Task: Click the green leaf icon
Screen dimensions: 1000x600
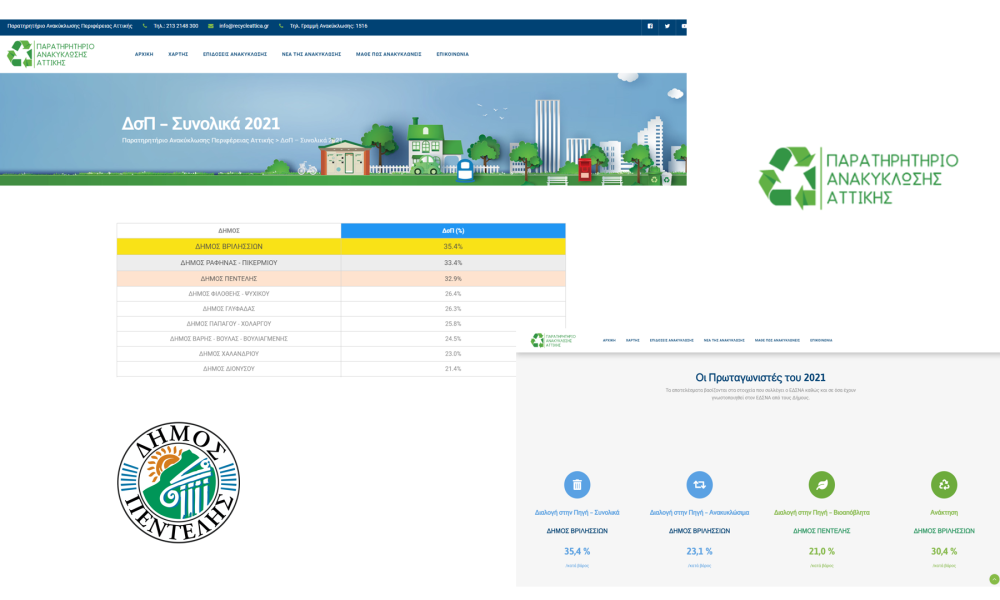Action: 821,485
